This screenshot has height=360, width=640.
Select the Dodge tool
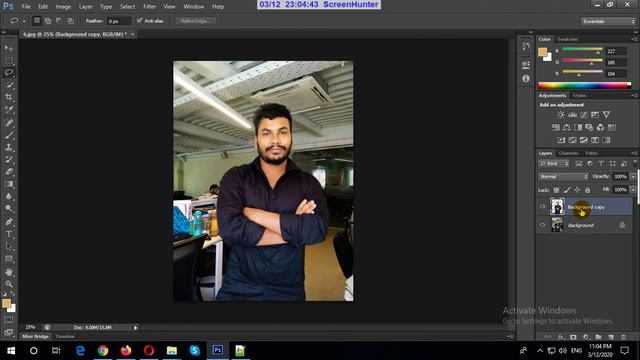[x=9, y=209]
